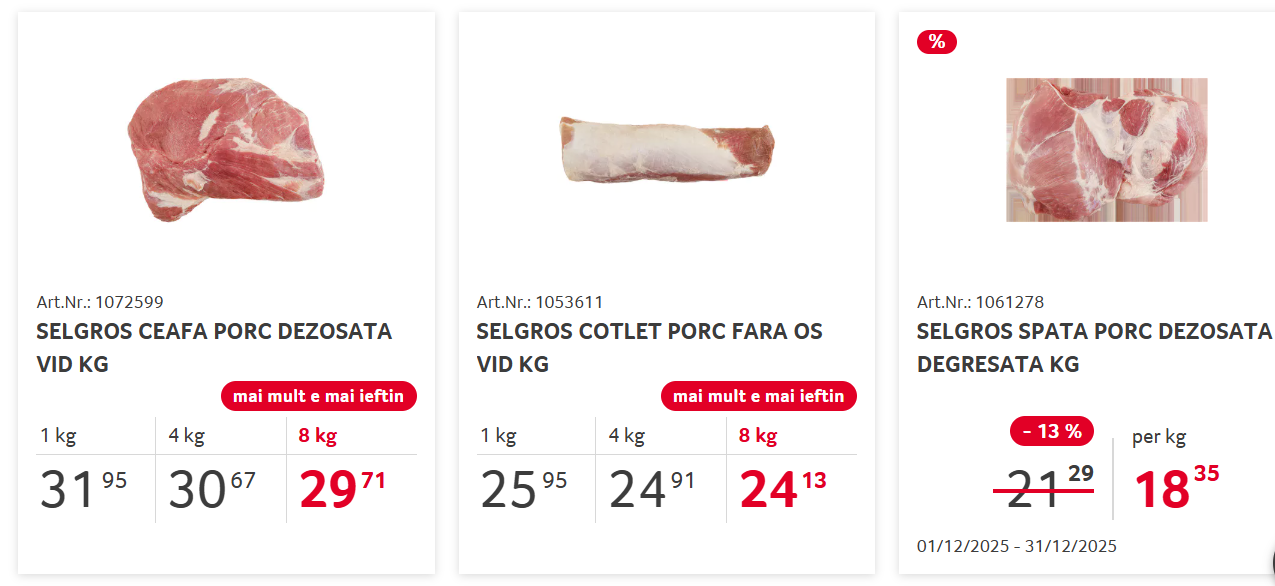Open the ceafa porc product image
This screenshot has width=1275, height=586.
click(226, 150)
